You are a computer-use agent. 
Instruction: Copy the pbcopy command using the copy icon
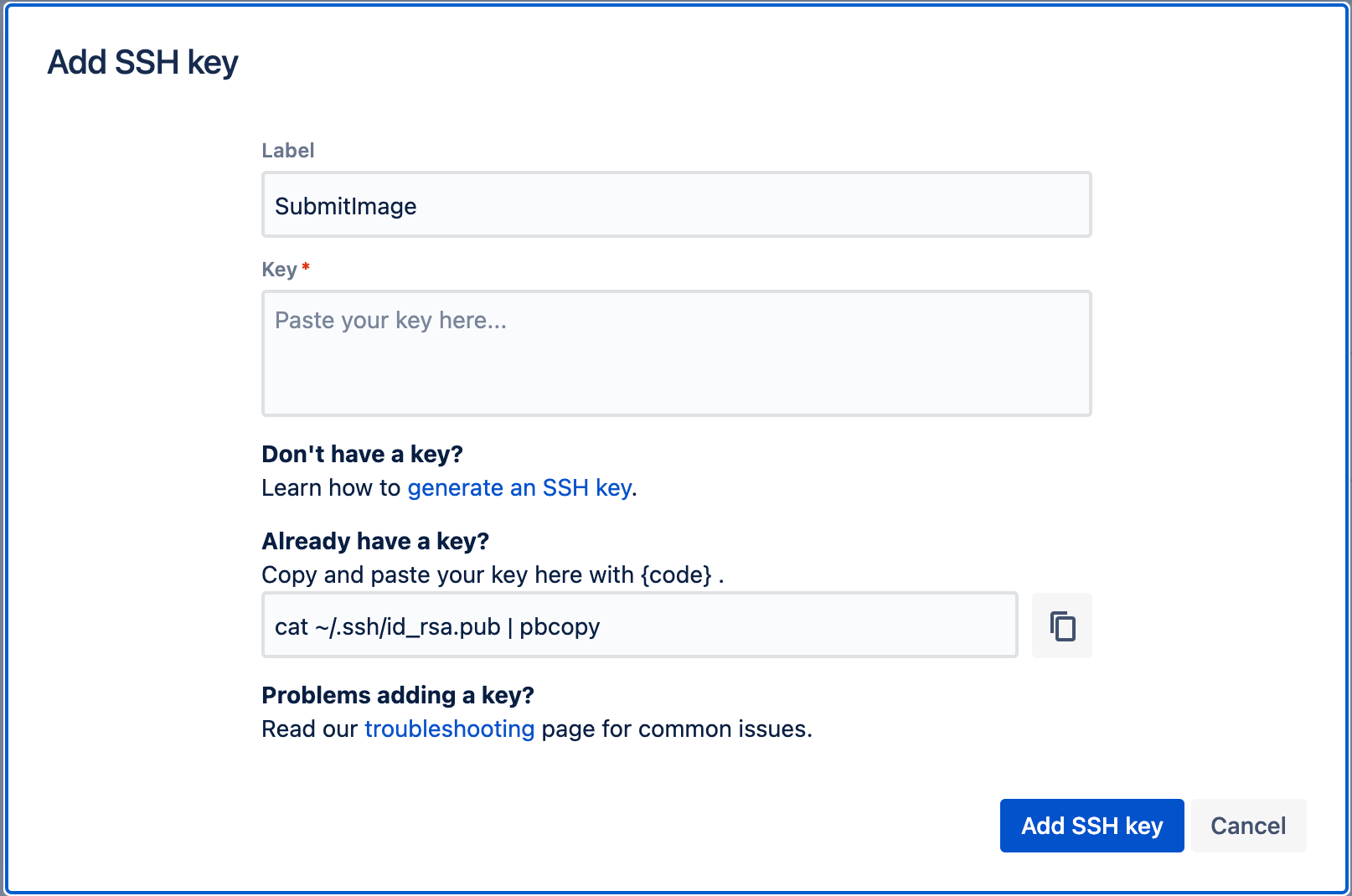click(x=1061, y=625)
